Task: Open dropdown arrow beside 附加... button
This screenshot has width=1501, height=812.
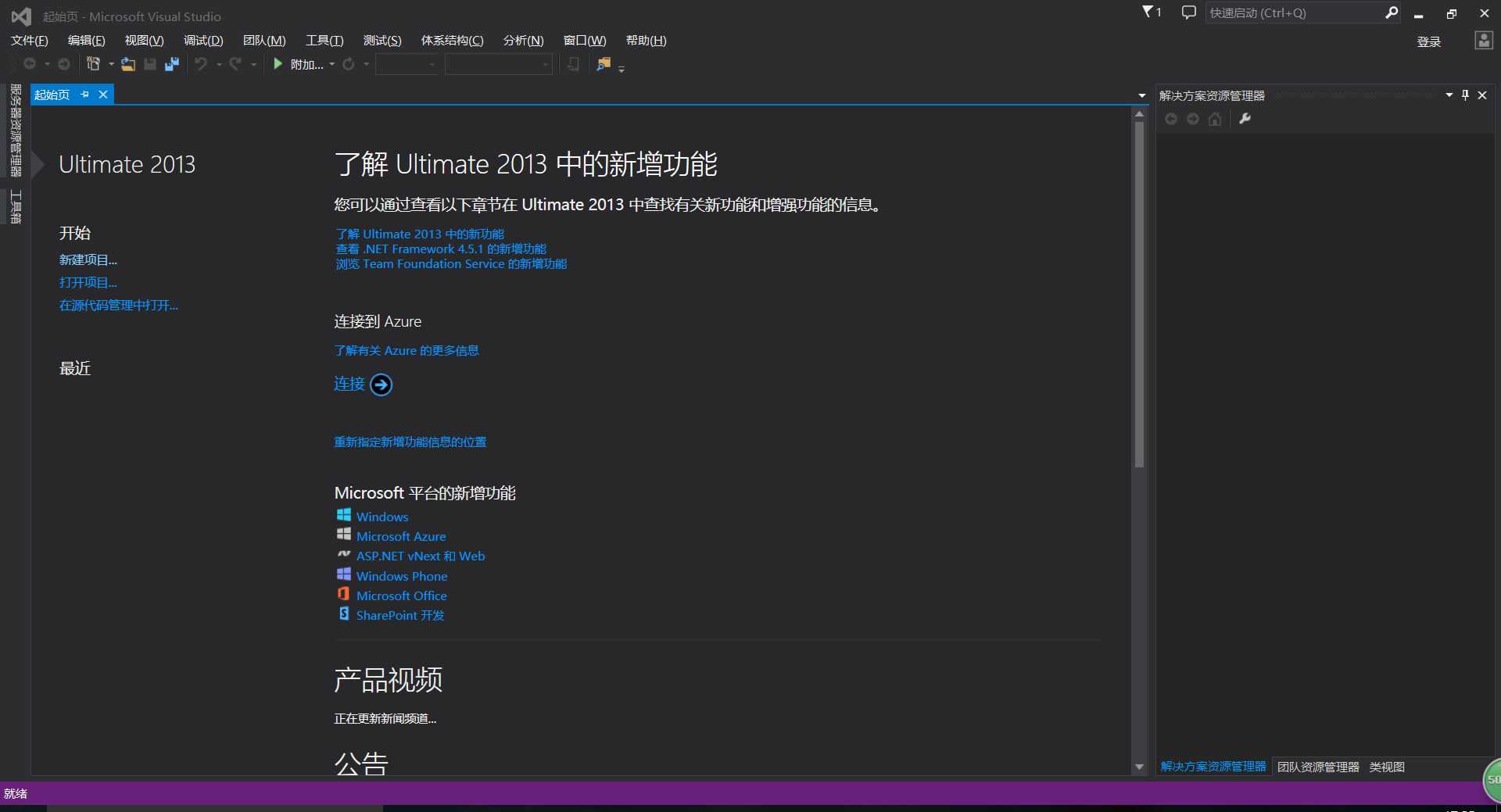Action: click(x=332, y=64)
